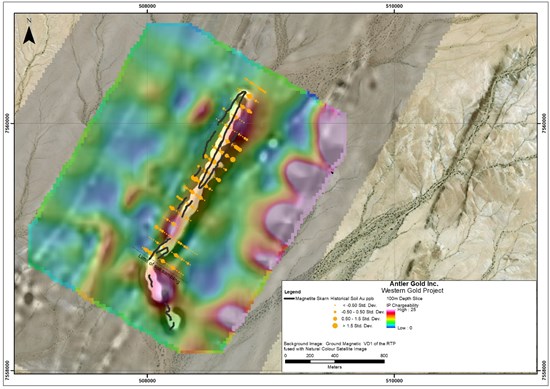
Task: Click the '100m Depth Slice' label
Action: [404, 299]
